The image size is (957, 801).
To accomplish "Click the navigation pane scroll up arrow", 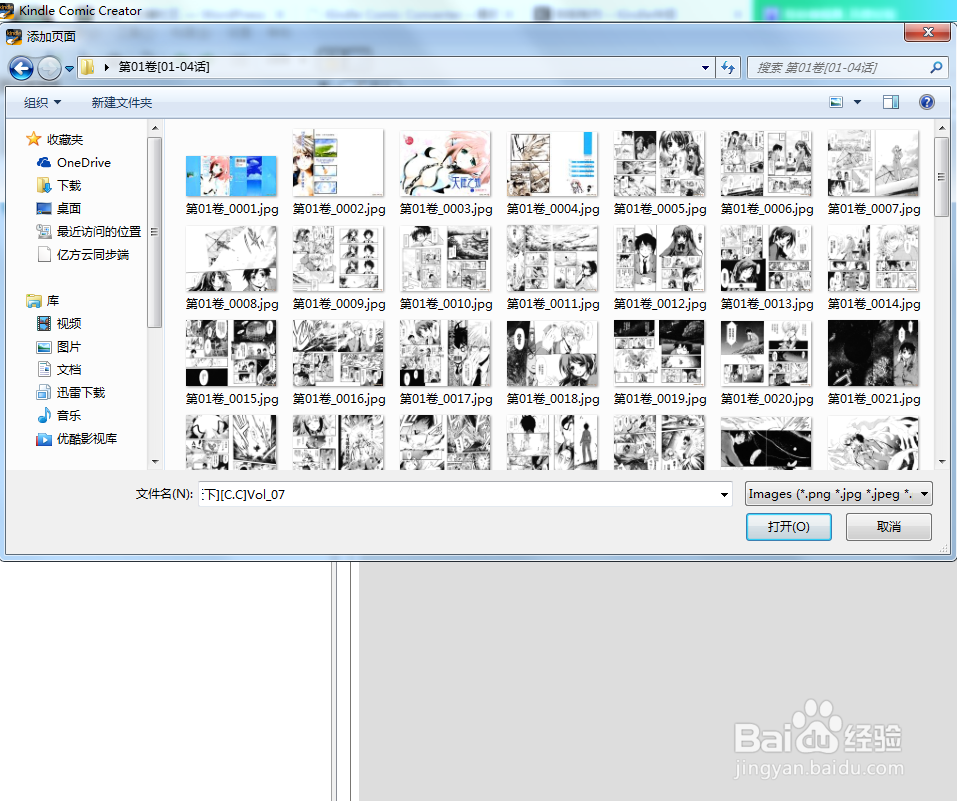I will 155,128.
